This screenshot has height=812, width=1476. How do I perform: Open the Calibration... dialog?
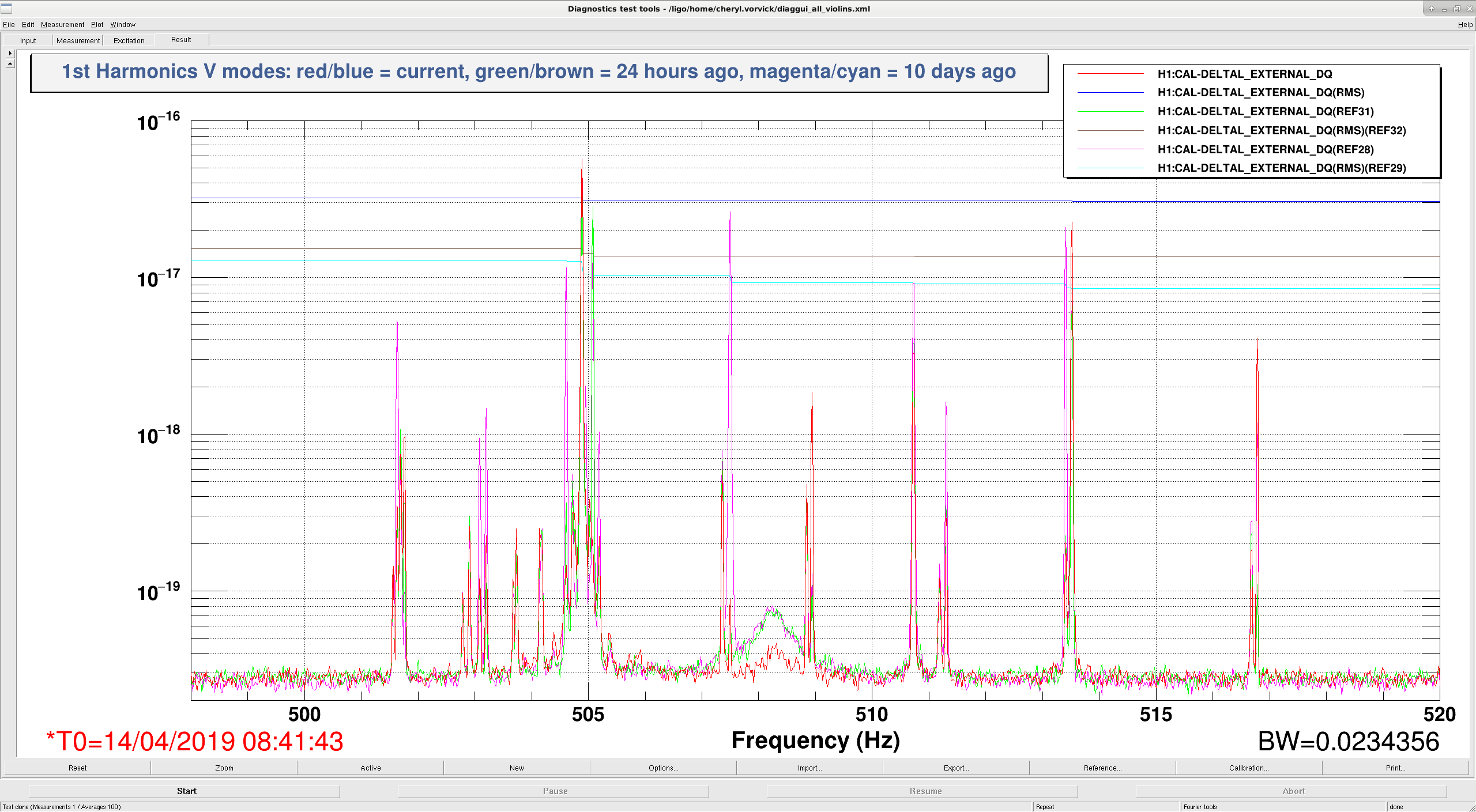pos(1249,768)
